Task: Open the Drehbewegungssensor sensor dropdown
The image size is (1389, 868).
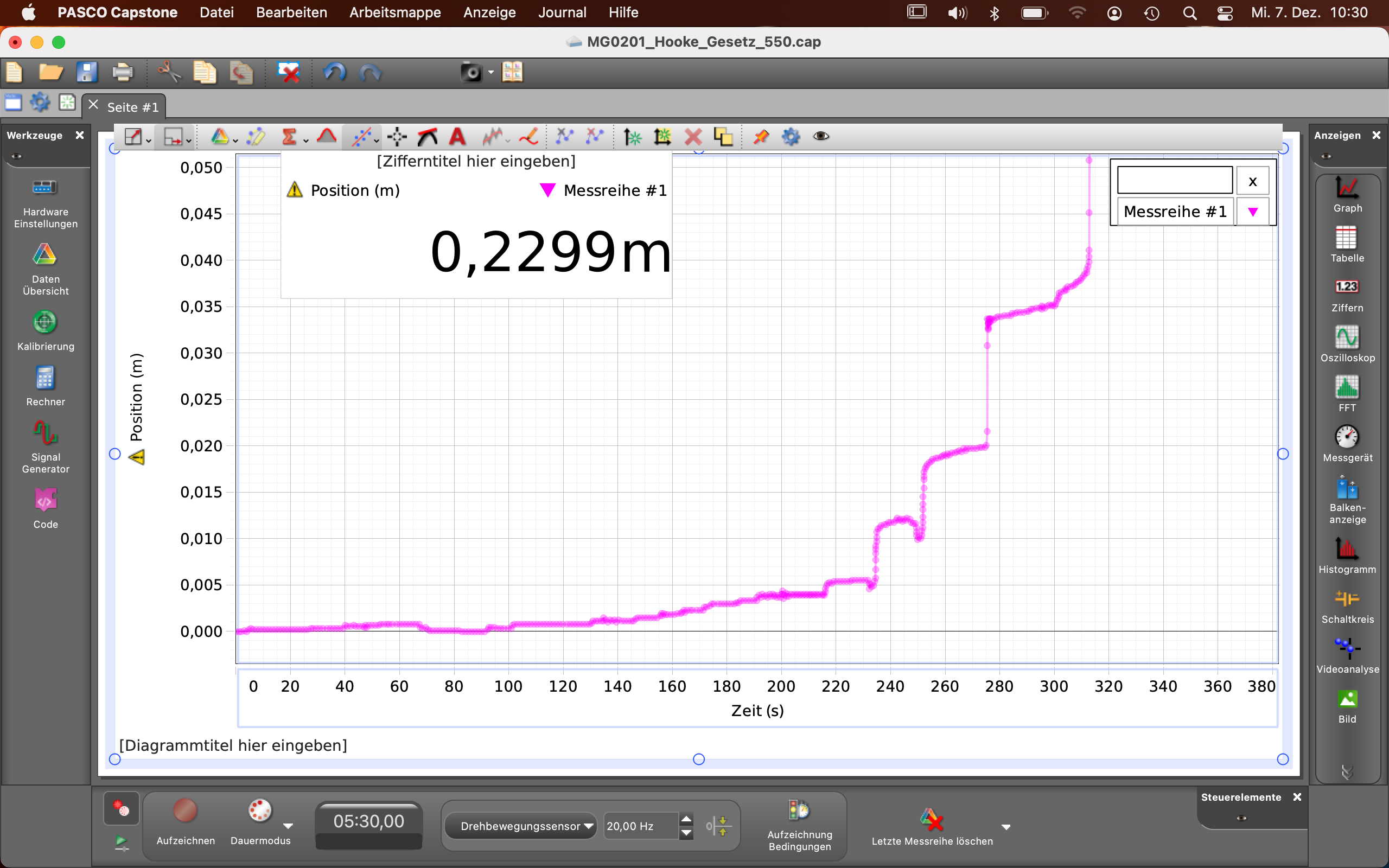Action: [520, 826]
